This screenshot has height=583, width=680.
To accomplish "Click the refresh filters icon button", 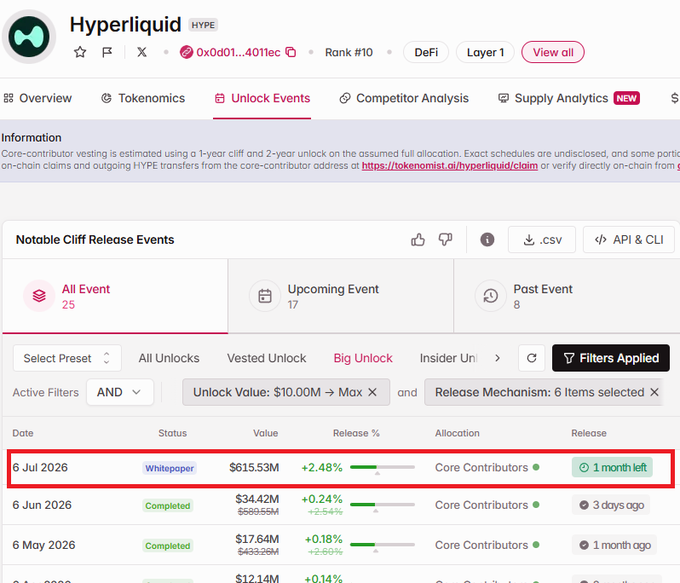I will (x=532, y=358).
